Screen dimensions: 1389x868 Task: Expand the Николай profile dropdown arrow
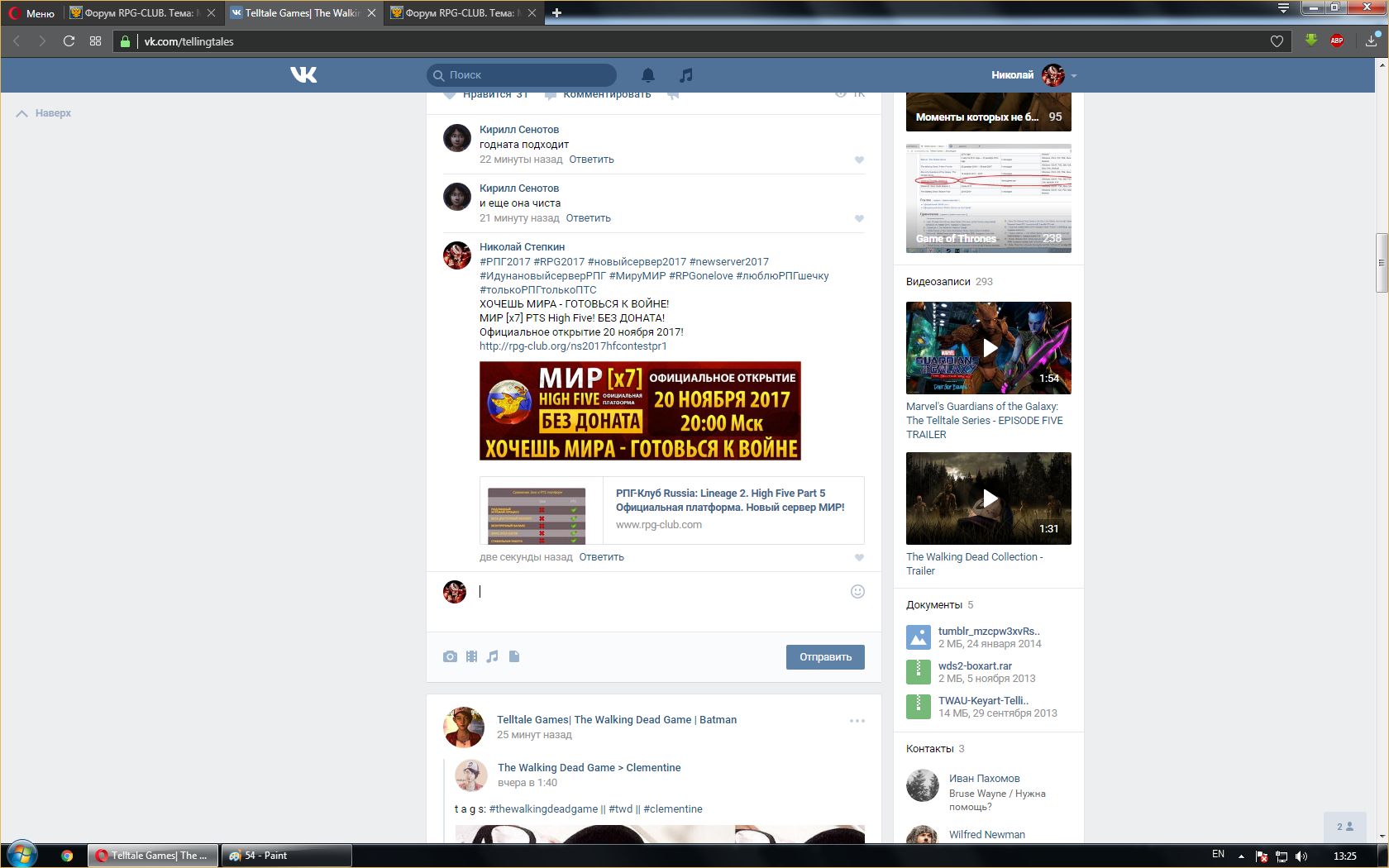click(x=1074, y=75)
